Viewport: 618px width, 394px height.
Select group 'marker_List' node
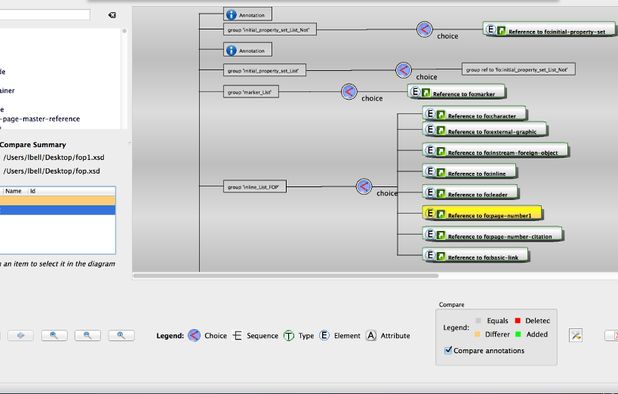pos(251,92)
